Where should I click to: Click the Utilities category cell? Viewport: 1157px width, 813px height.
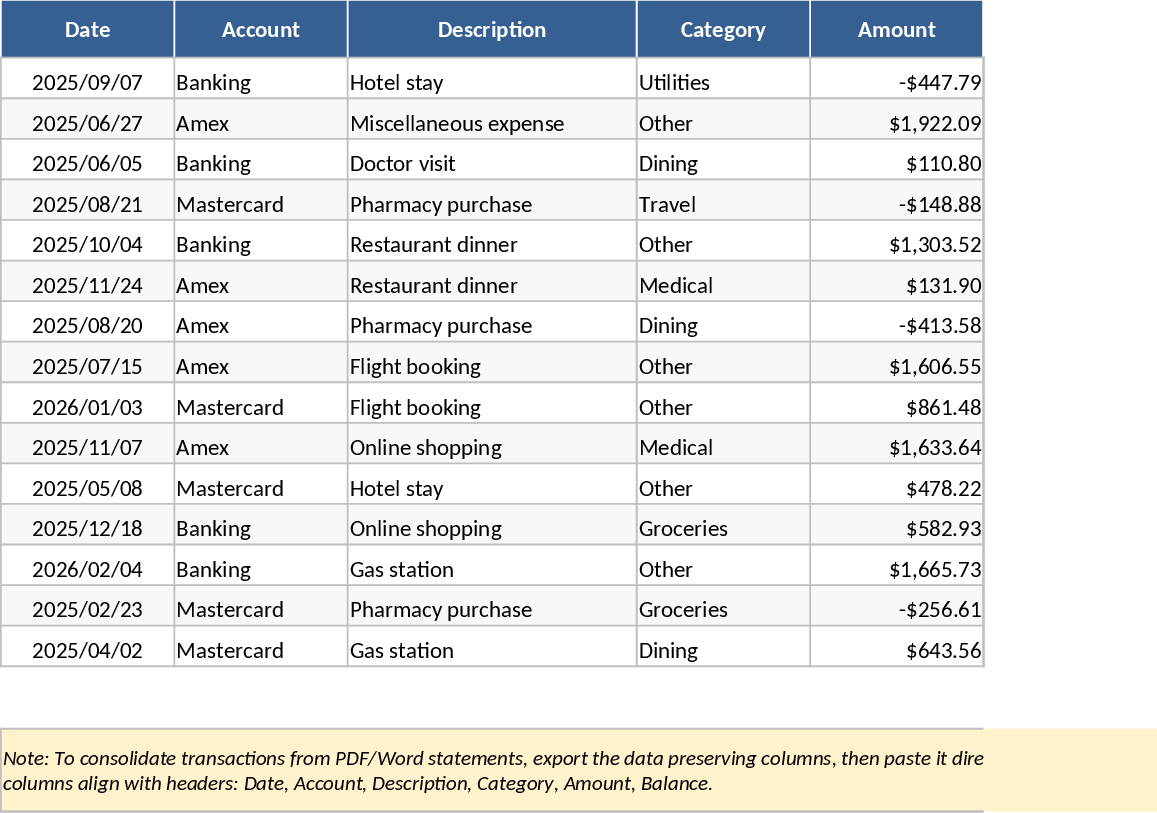tap(722, 83)
